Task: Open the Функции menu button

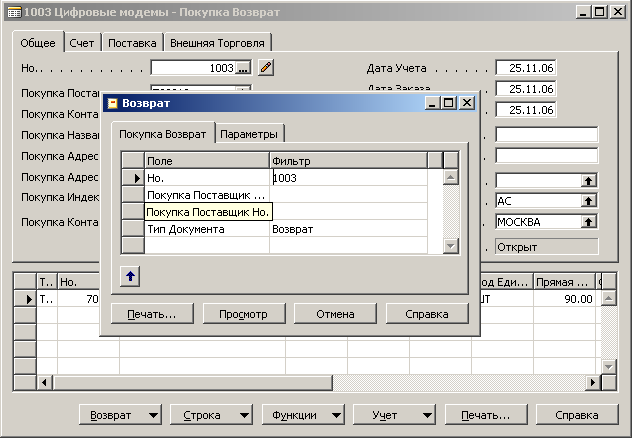Action: (x=303, y=415)
